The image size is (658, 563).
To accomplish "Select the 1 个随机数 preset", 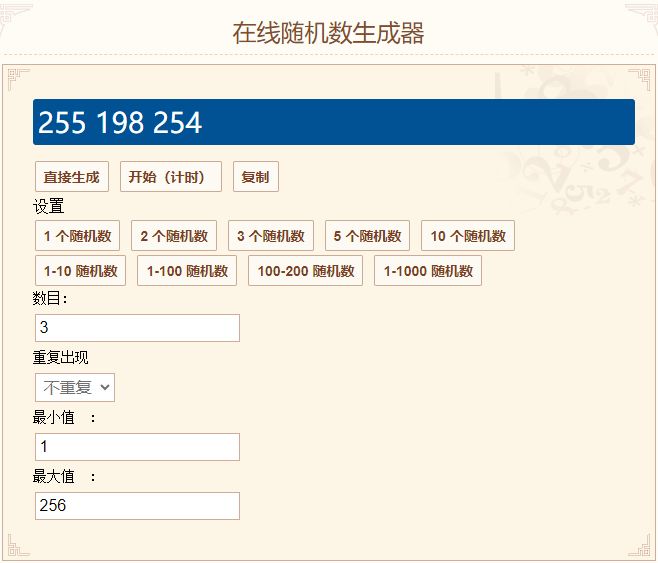I will coord(78,235).
